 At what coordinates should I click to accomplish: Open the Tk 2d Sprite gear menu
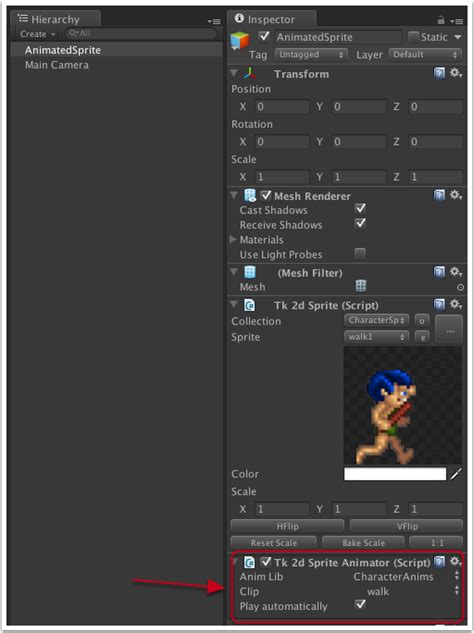[x=456, y=304]
